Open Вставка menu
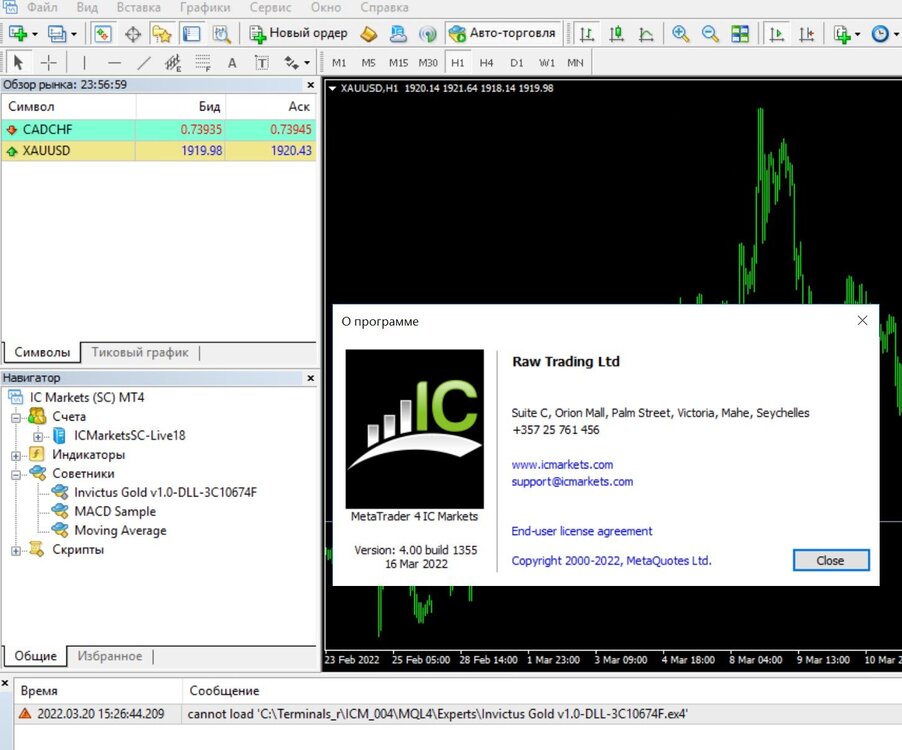 pyautogui.click(x=138, y=7)
